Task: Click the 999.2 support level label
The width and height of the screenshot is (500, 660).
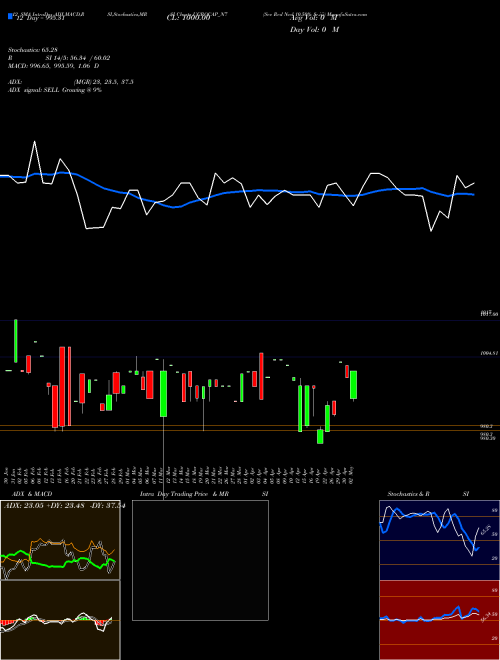Action: point(487,426)
